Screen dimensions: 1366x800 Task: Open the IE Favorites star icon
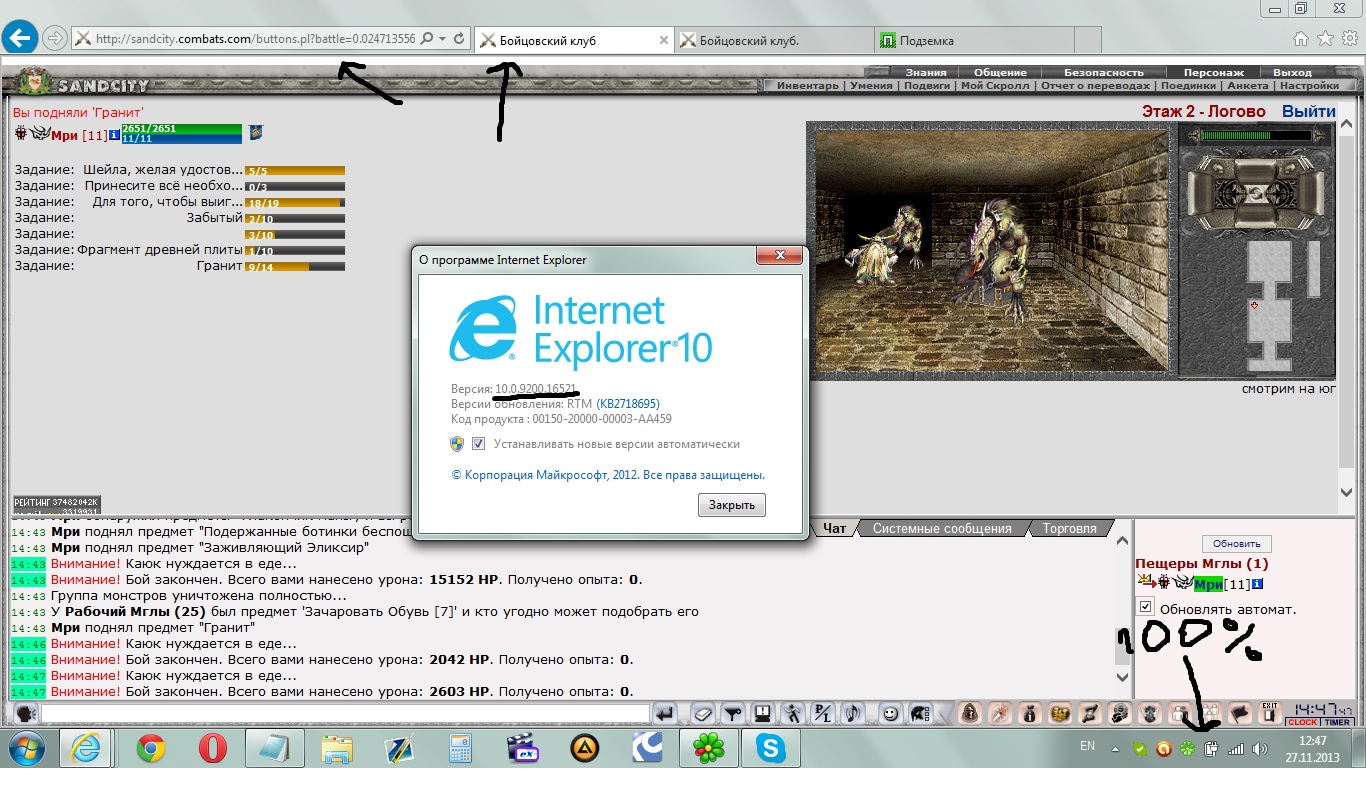(x=1325, y=39)
